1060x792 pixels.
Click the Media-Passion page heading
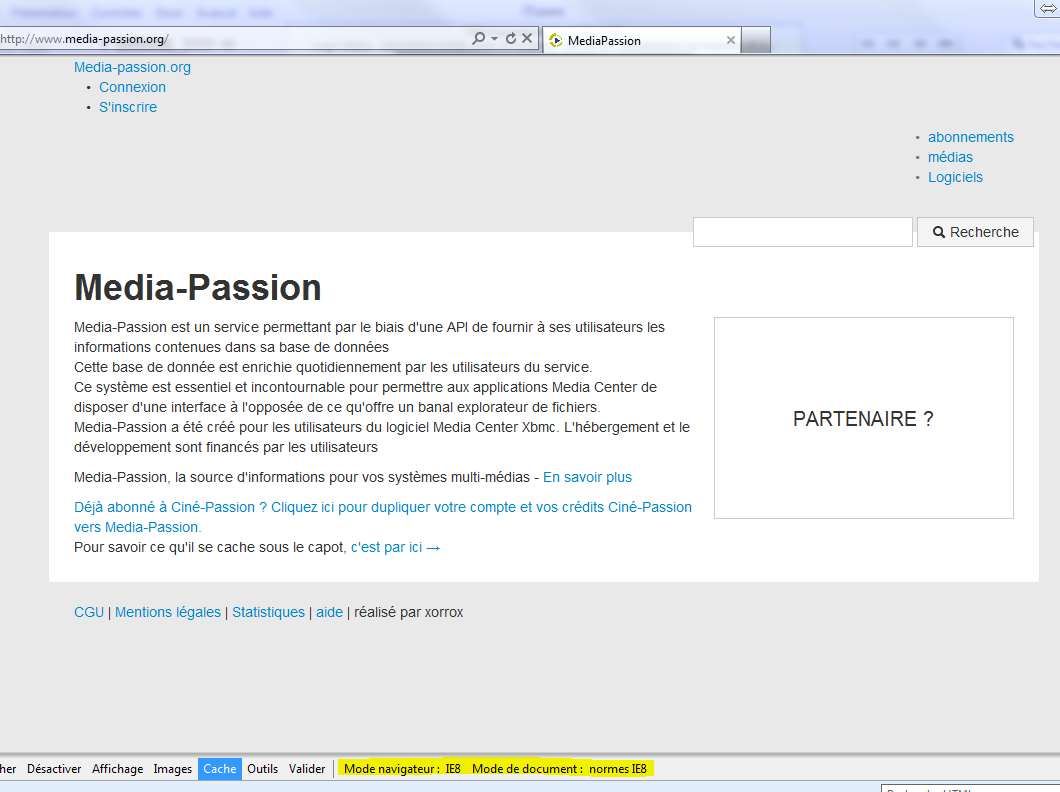tap(197, 287)
